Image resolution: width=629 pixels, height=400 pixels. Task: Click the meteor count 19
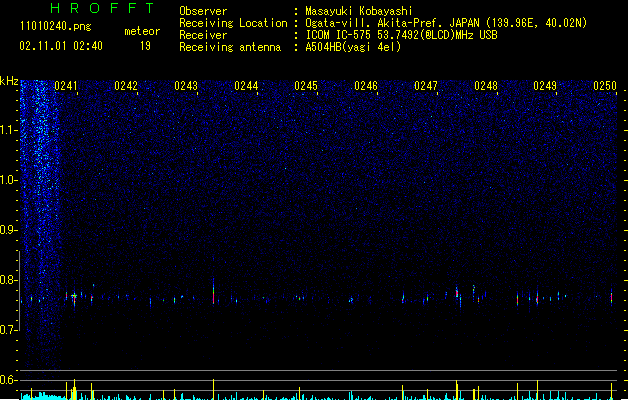pos(145,46)
